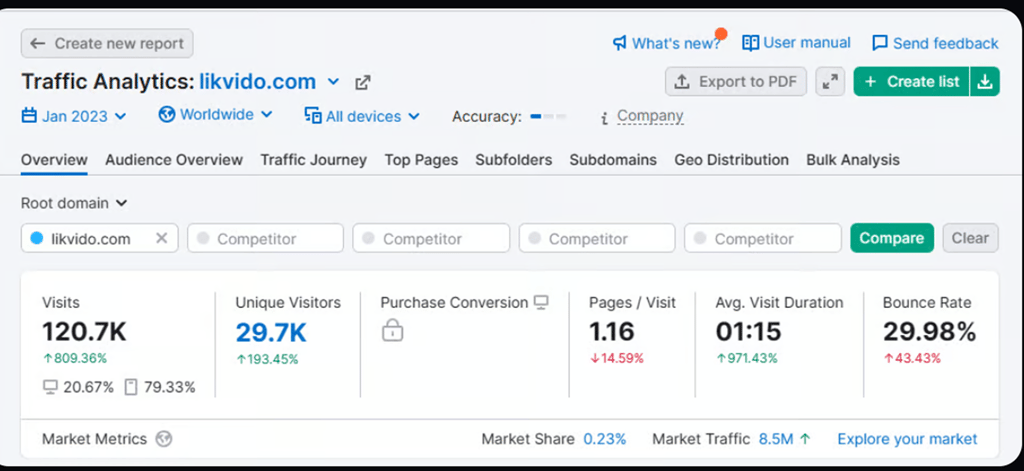This screenshot has width=1024, height=471.
Task: Click the megaphone What's new icon
Action: [x=620, y=44]
